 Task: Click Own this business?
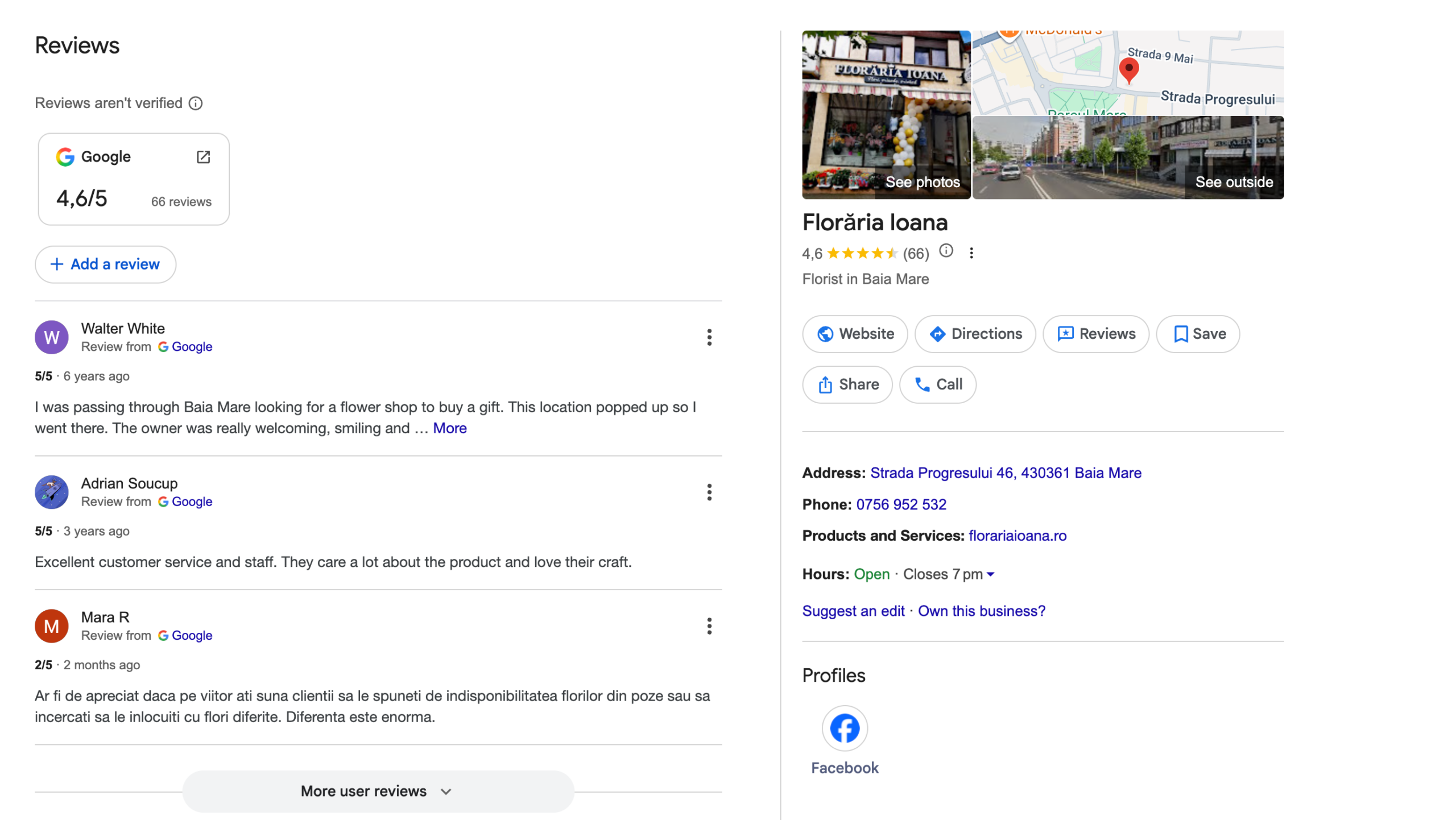tap(982, 611)
